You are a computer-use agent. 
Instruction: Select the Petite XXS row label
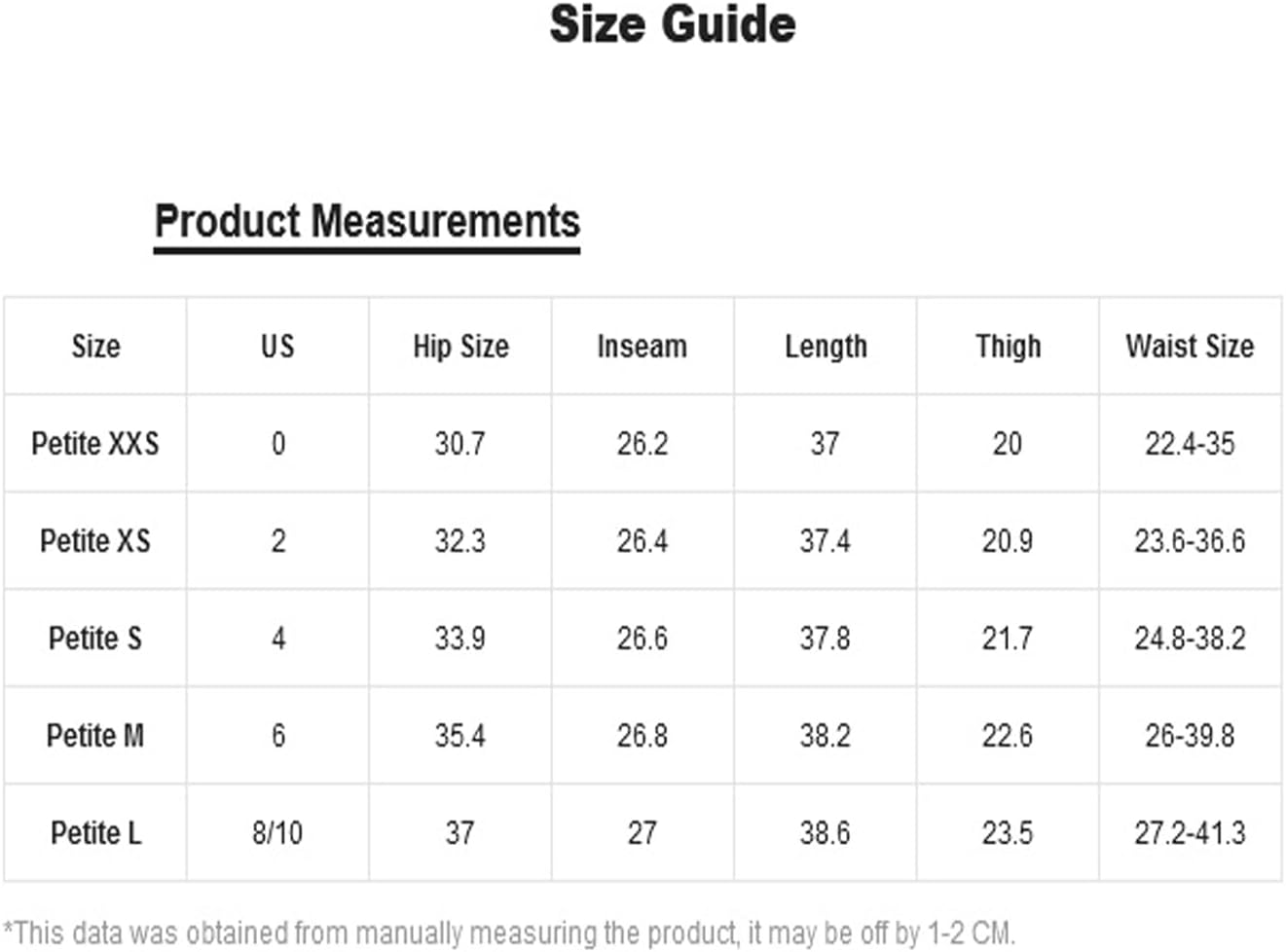pyautogui.click(x=95, y=444)
